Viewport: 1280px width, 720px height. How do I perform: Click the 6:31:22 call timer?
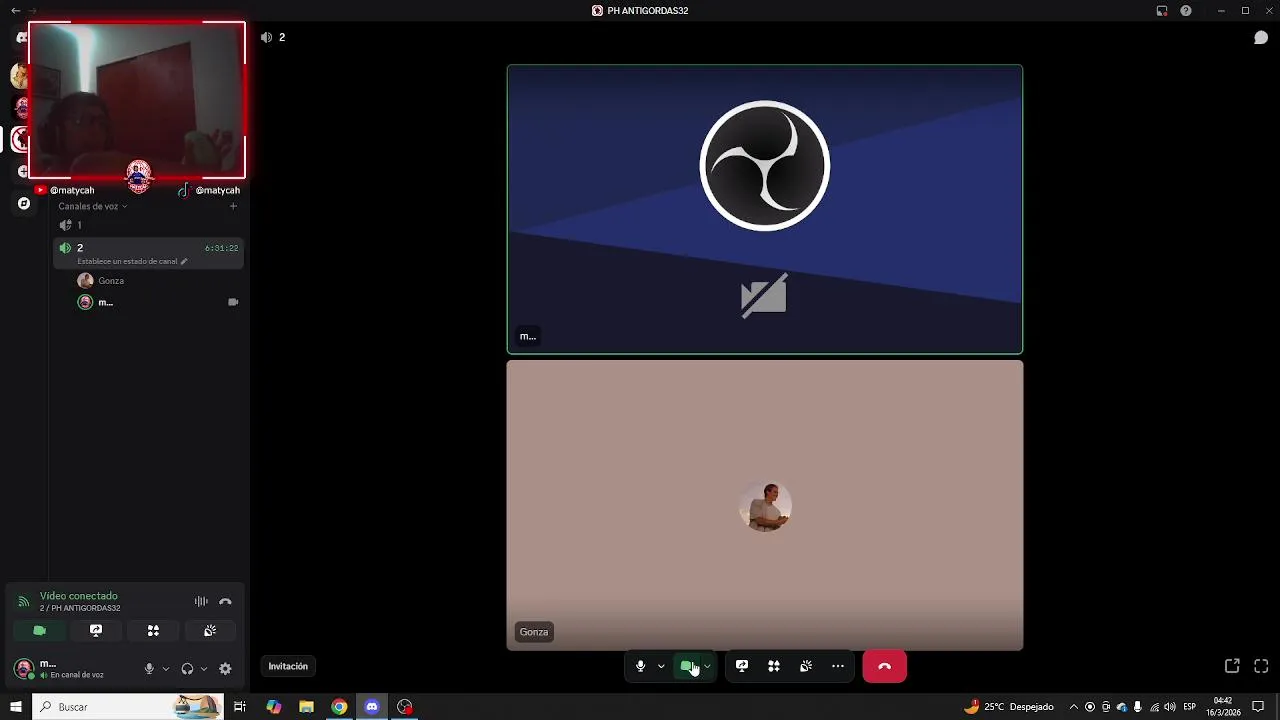click(222, 248)
